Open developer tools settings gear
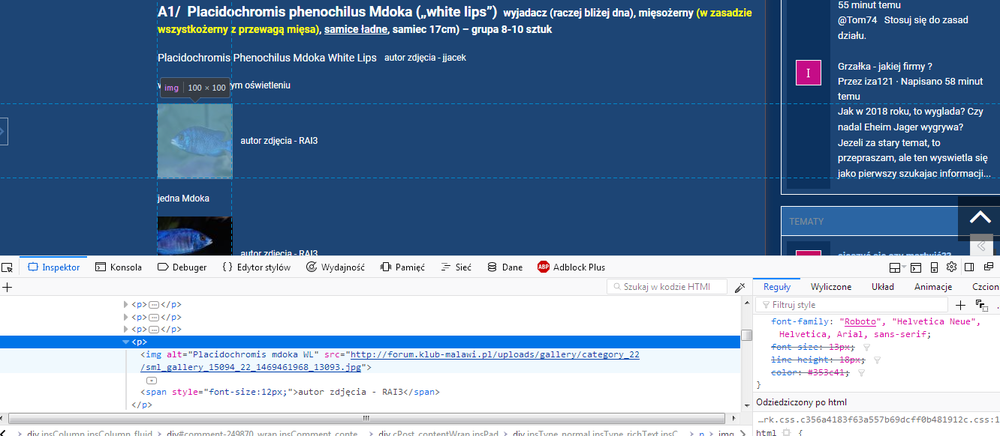 point(952,267)
